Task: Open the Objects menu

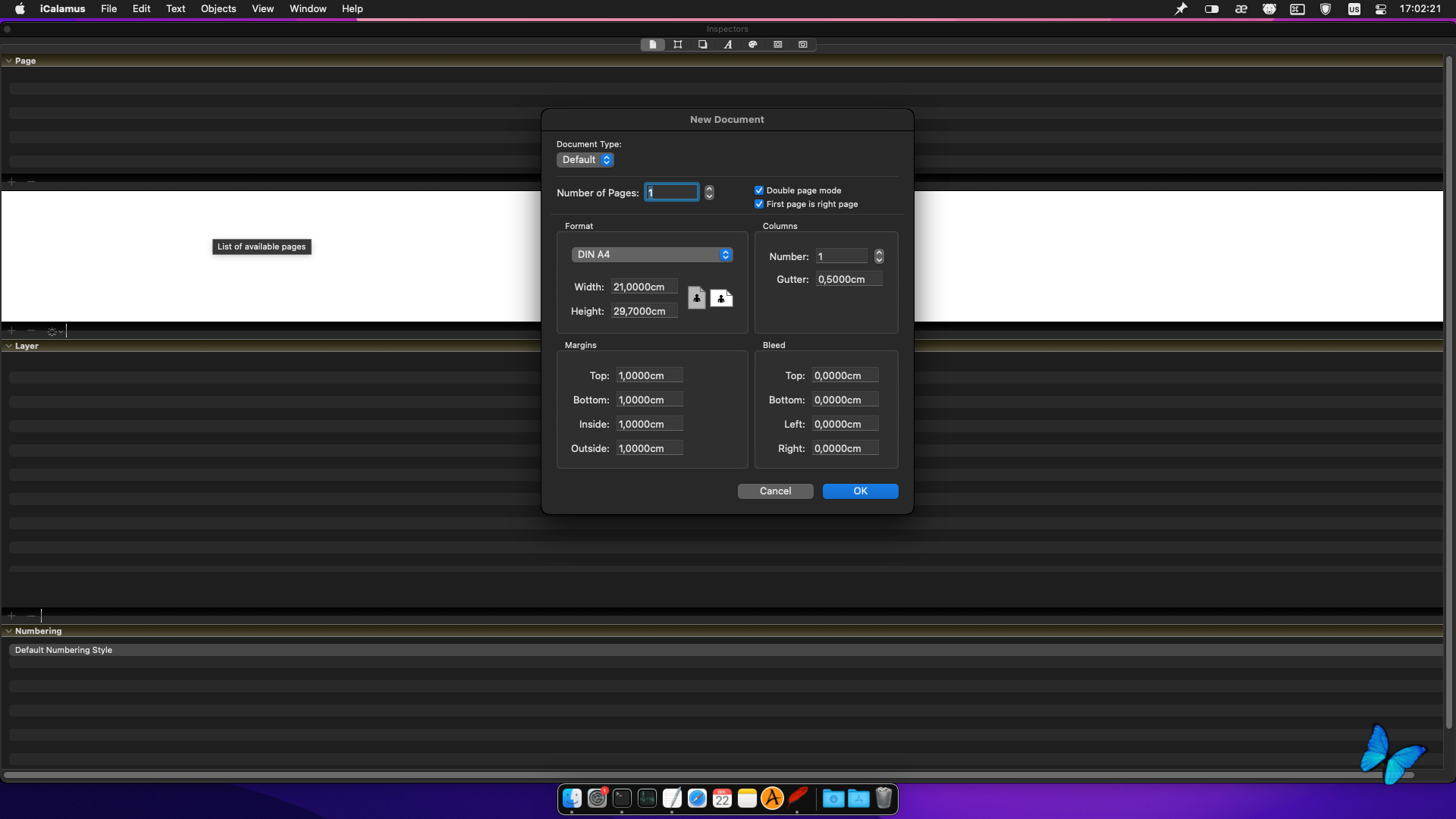Action: 218,9
